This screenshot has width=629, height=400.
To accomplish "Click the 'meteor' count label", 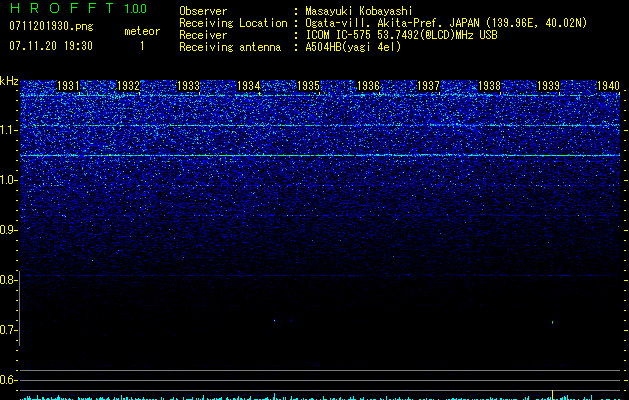I will point(142,31).
